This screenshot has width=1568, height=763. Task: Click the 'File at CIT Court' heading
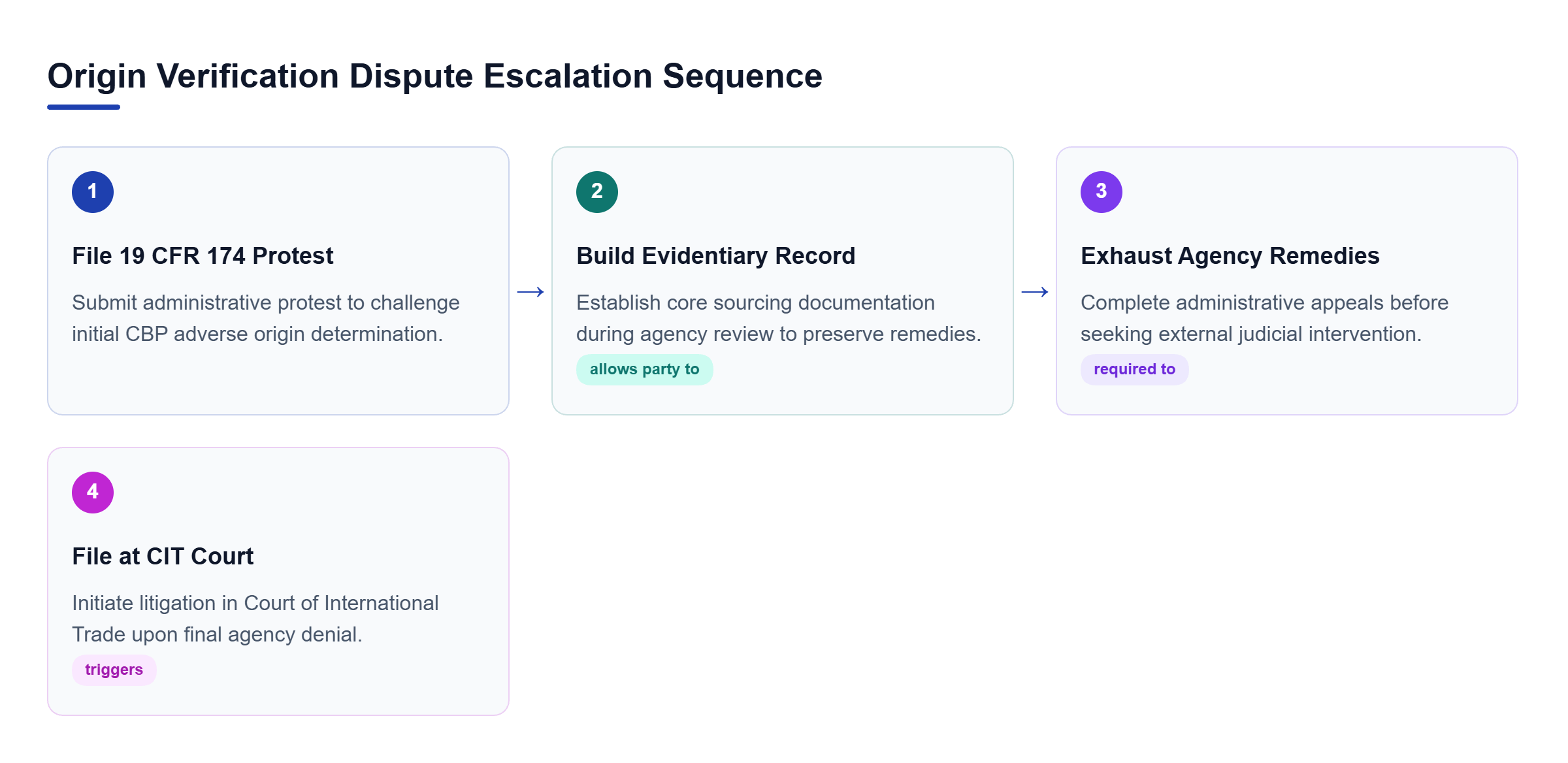[163, 557]
